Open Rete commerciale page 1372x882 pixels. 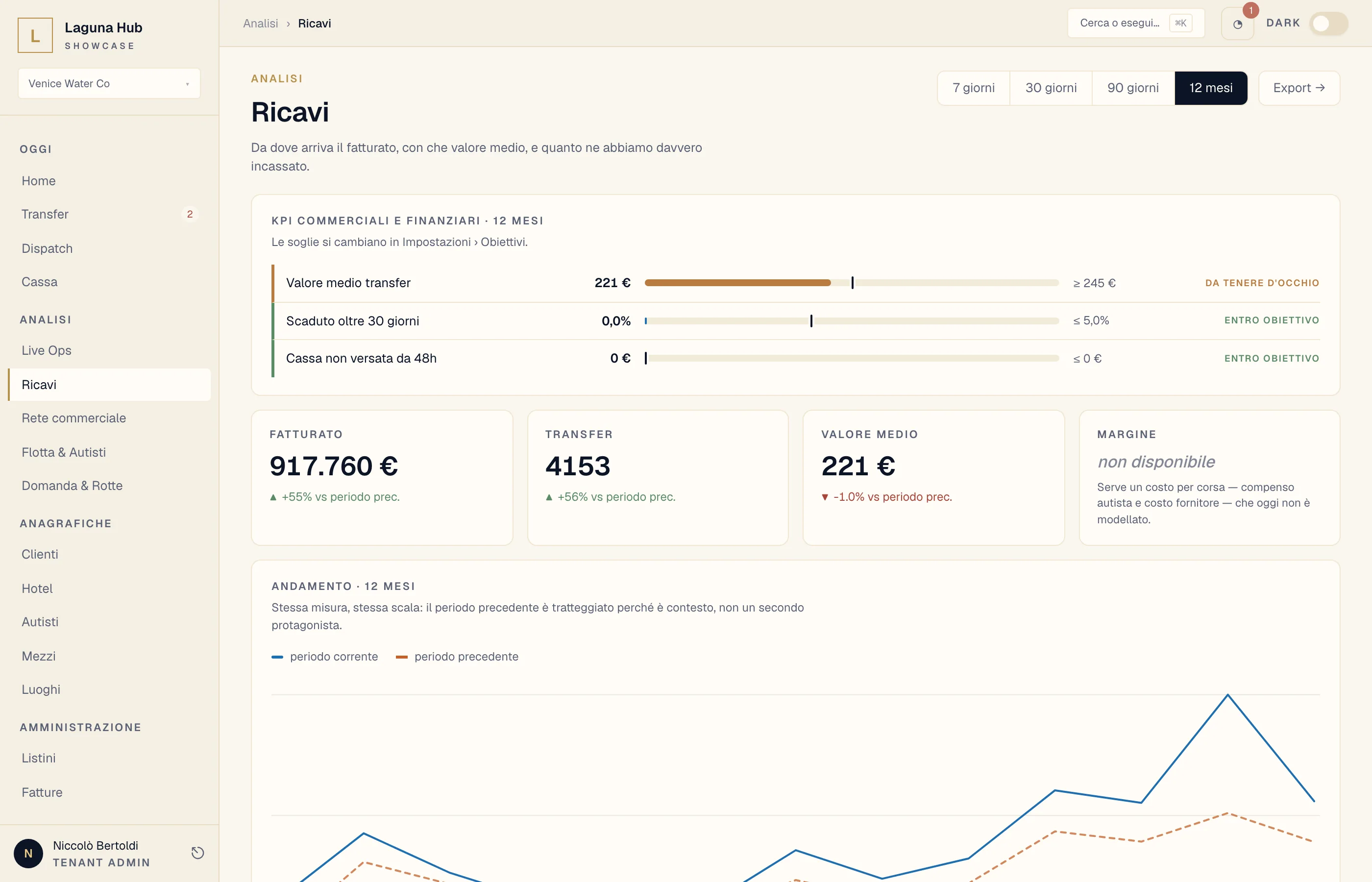pos(109,418)
